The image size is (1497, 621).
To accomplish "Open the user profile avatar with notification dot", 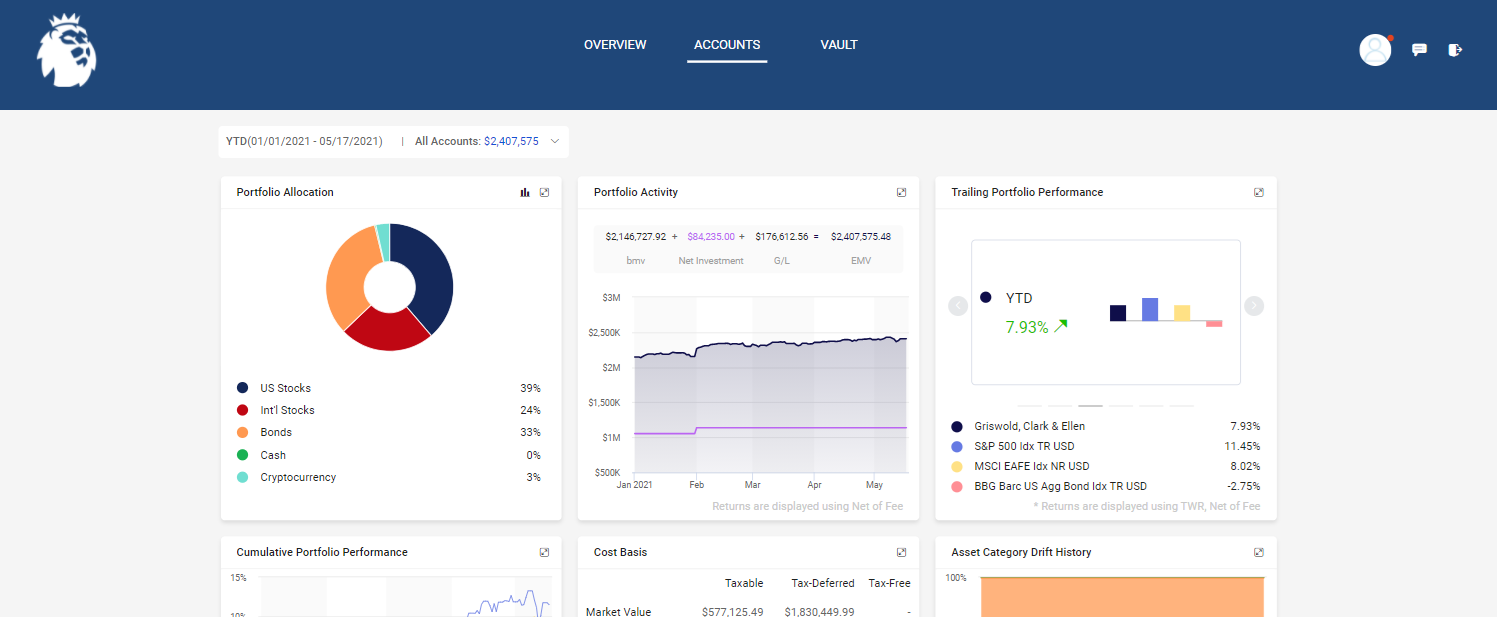I will pos(1374,49).
